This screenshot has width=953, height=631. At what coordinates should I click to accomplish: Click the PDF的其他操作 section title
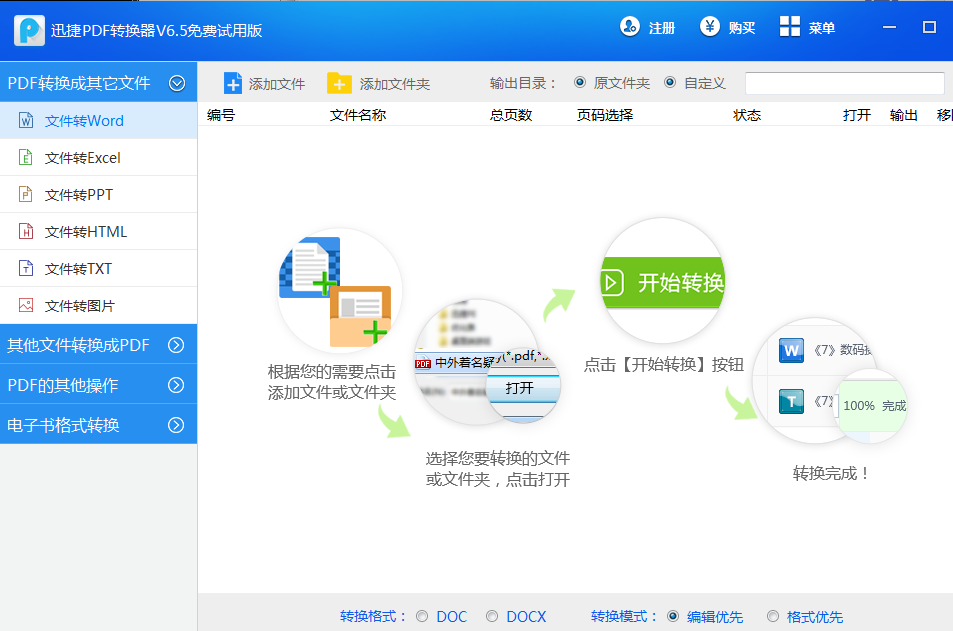pyautogui.click(x=63, y=385)
